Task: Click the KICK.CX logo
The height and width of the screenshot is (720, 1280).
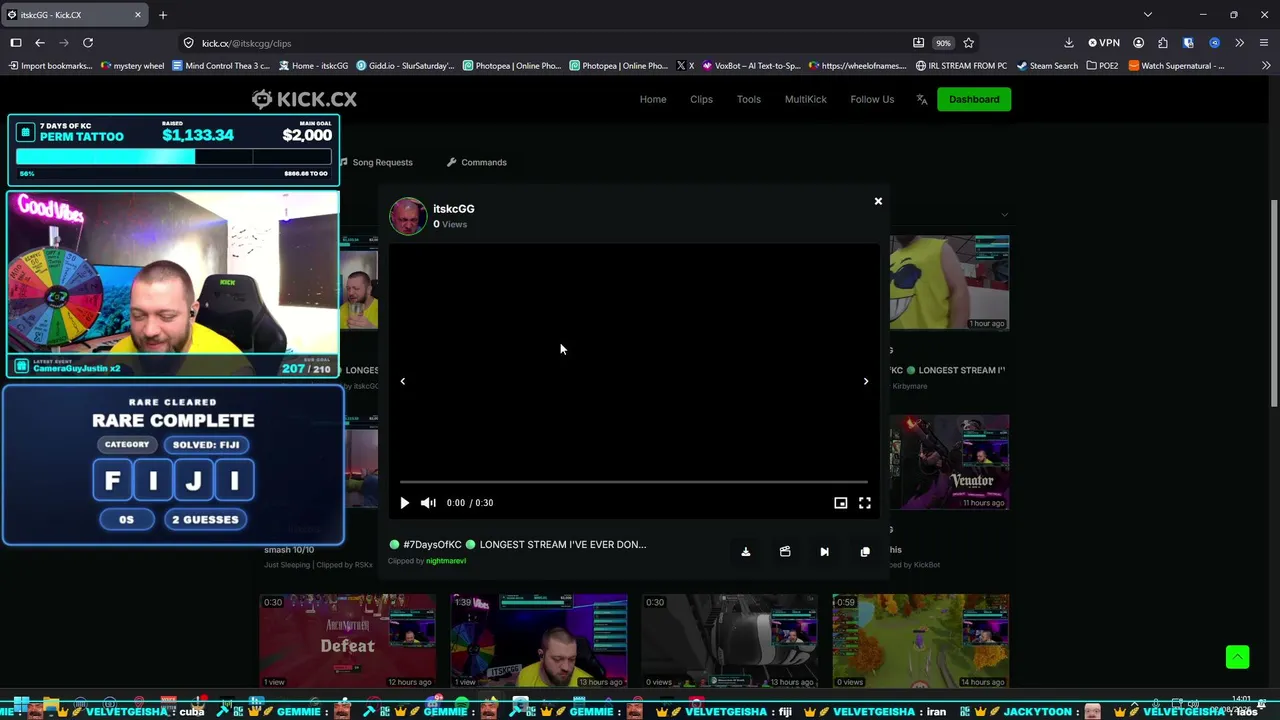Action: pyautogui.click(x=304, y=99)
